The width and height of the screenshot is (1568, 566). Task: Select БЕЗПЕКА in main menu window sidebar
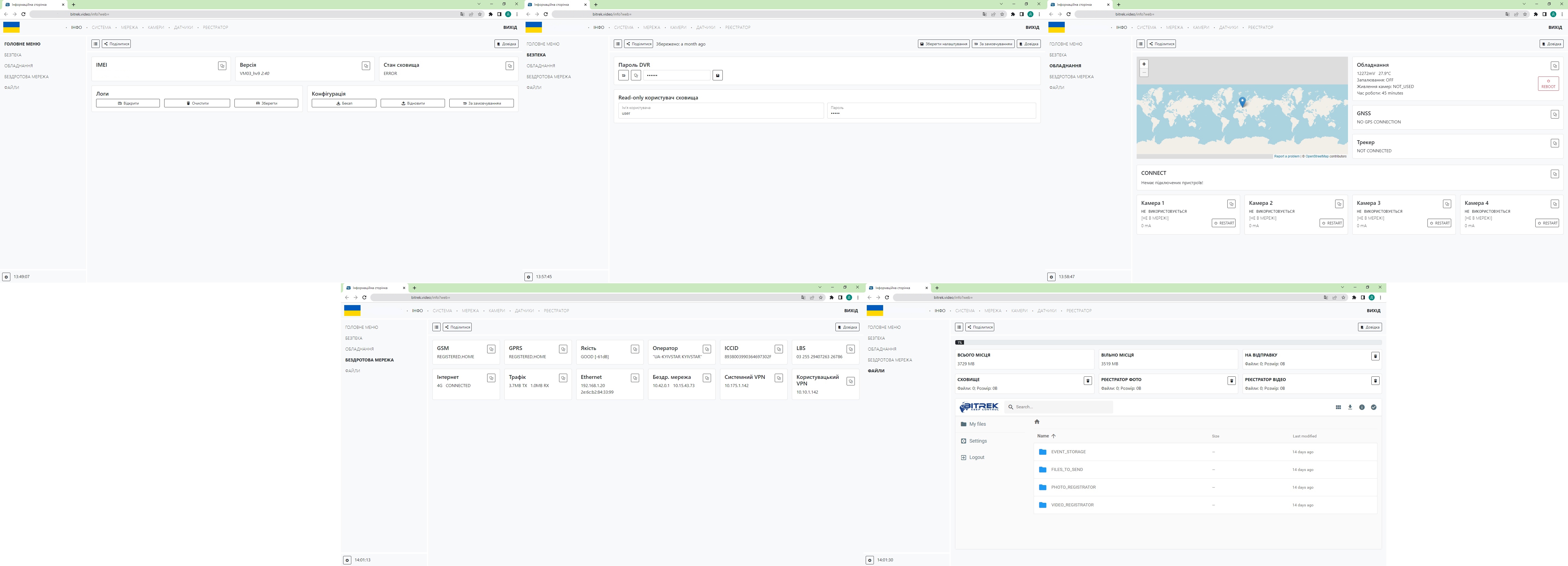click(x=13, y=55)
